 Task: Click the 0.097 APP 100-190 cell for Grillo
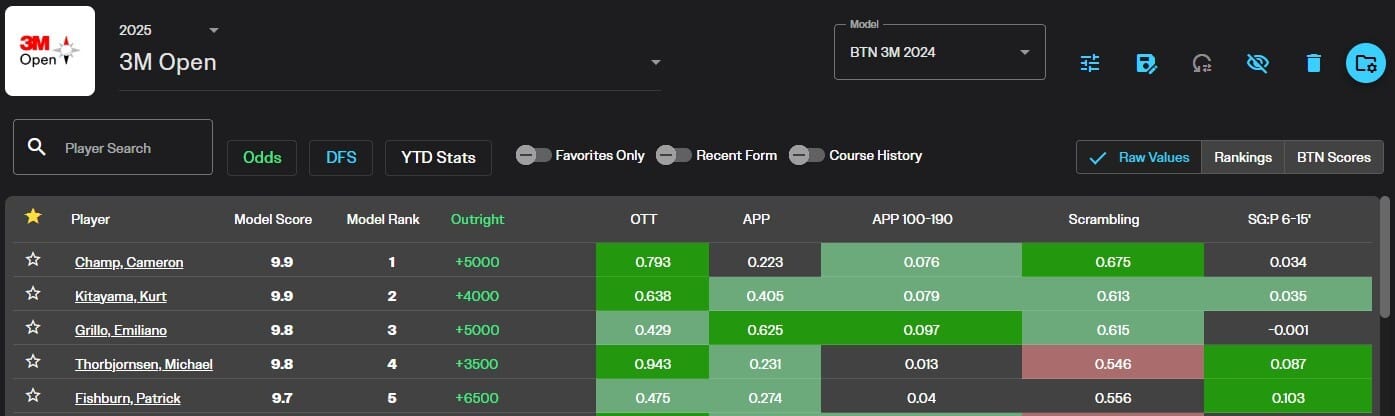click(x=921, y=328)
